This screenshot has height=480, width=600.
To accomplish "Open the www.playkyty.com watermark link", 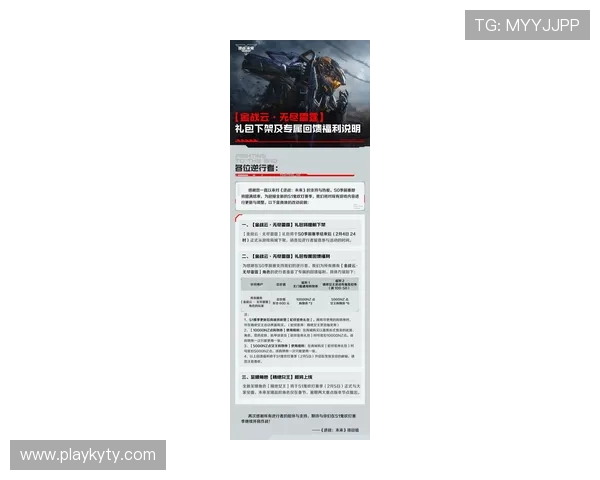I will (x=88, y=455).
